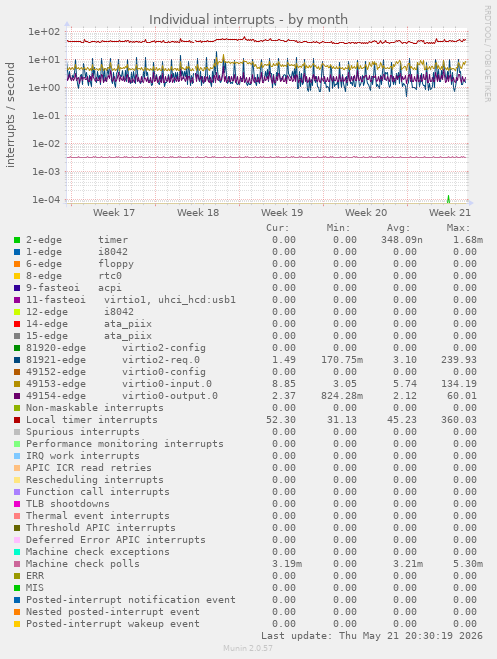Viewport: 497px width, 659px height.
Task: Click the red 14-edge ata_piix swatch
Action: click(17, 324)
